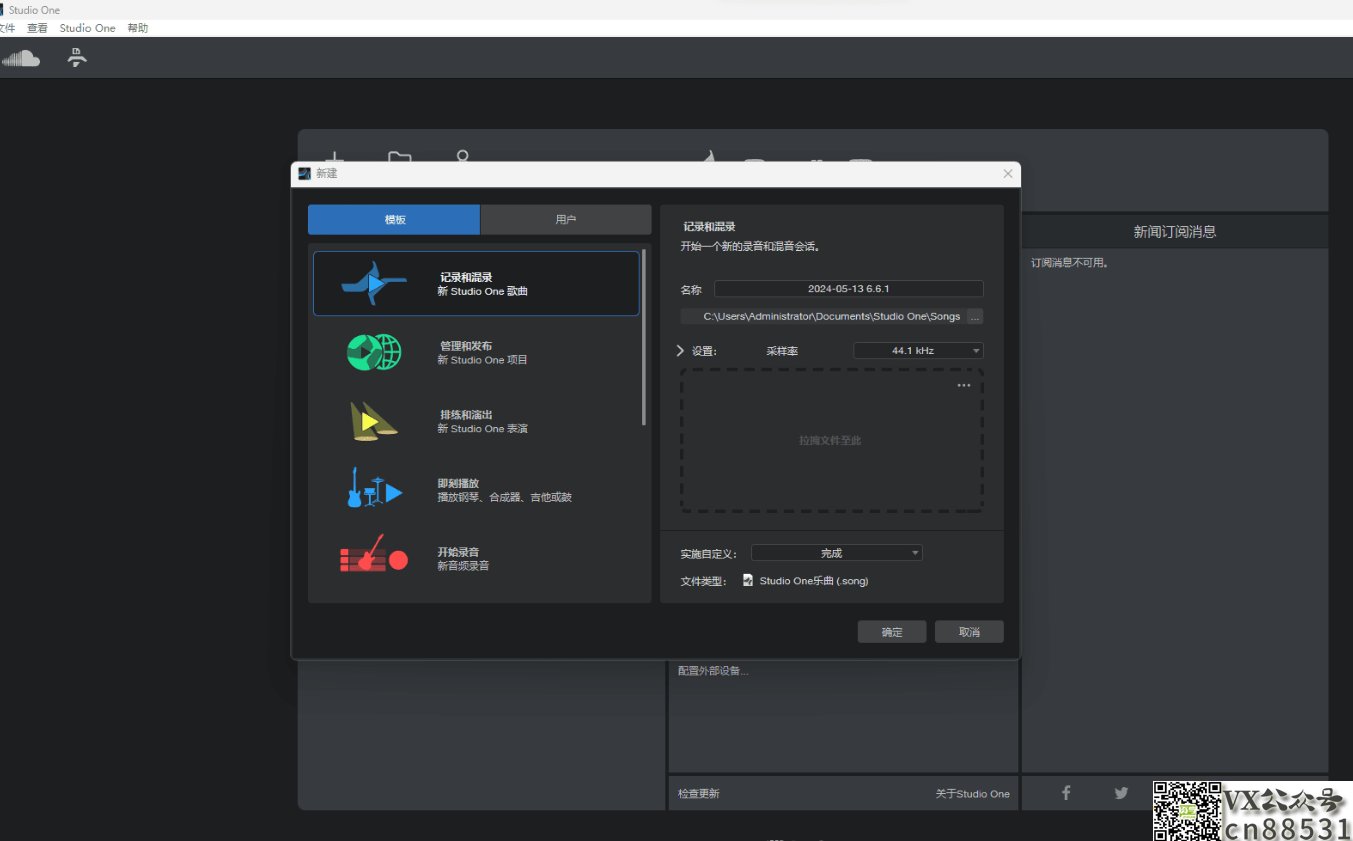
Task: Open the 实施自定义 完成 dropdown
Action: (837, 553)
